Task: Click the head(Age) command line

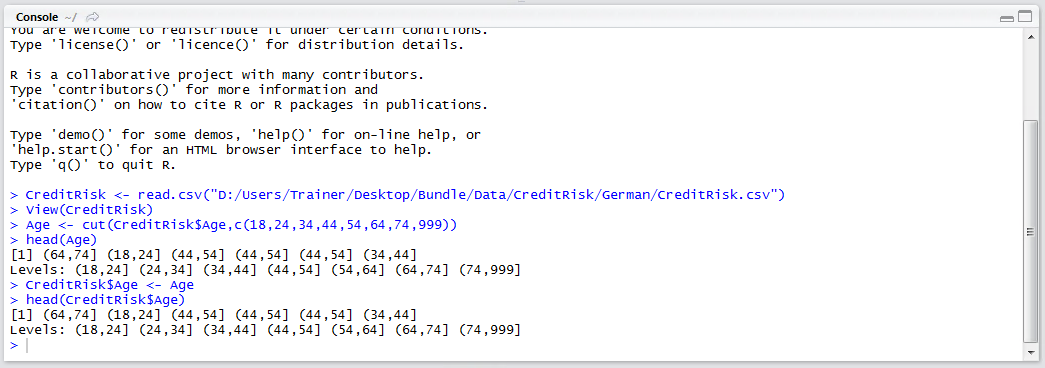Action: pyautogui.click(x=53, y=240)
